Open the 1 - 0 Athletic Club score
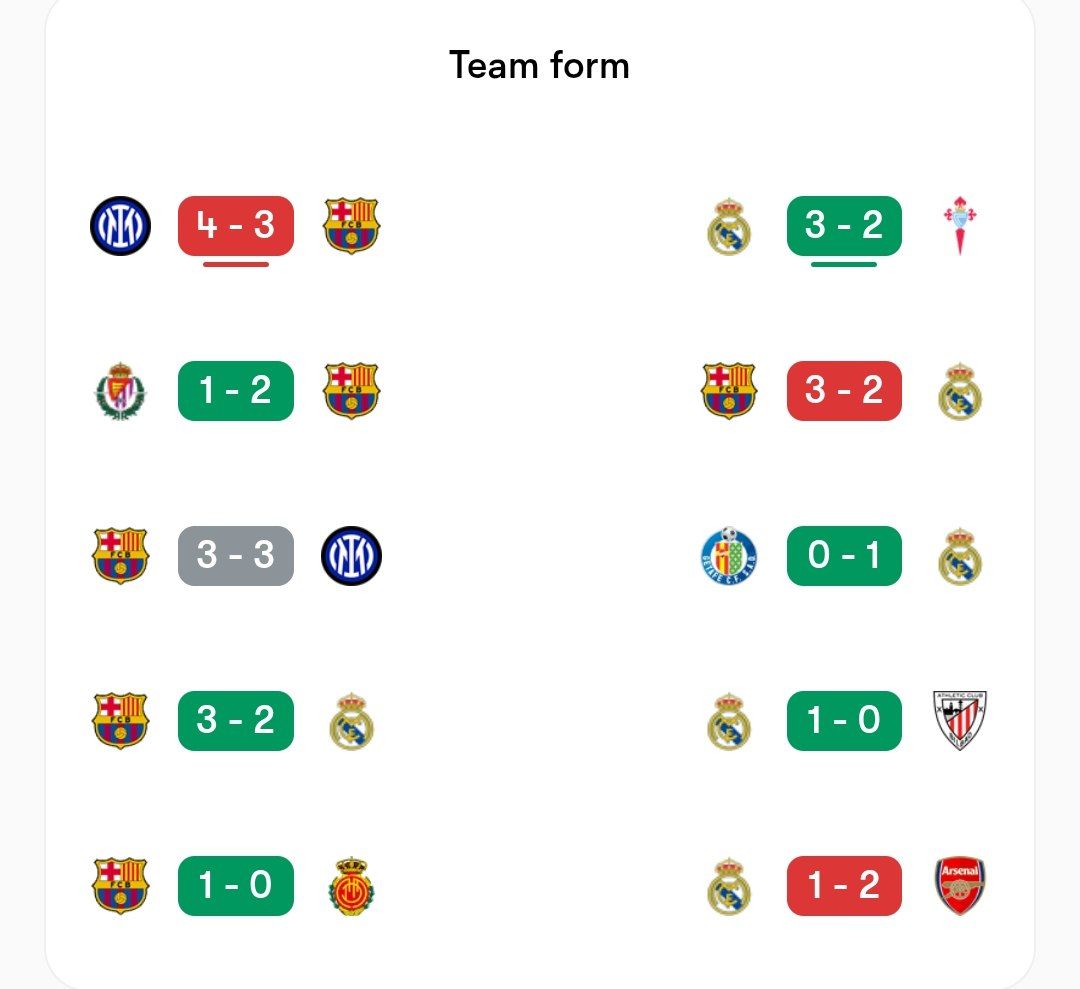Screen dimensions: 1080x989 [844, 720]
